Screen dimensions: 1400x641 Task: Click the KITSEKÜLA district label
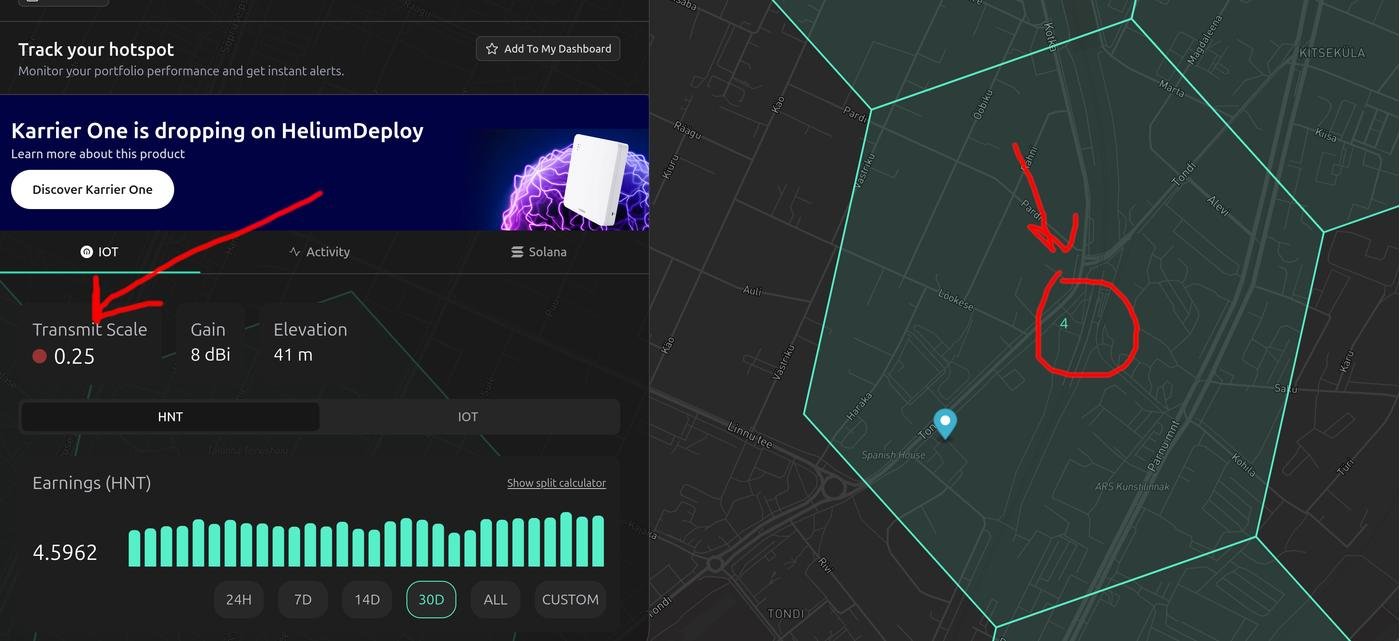(x=1331, y=52)
